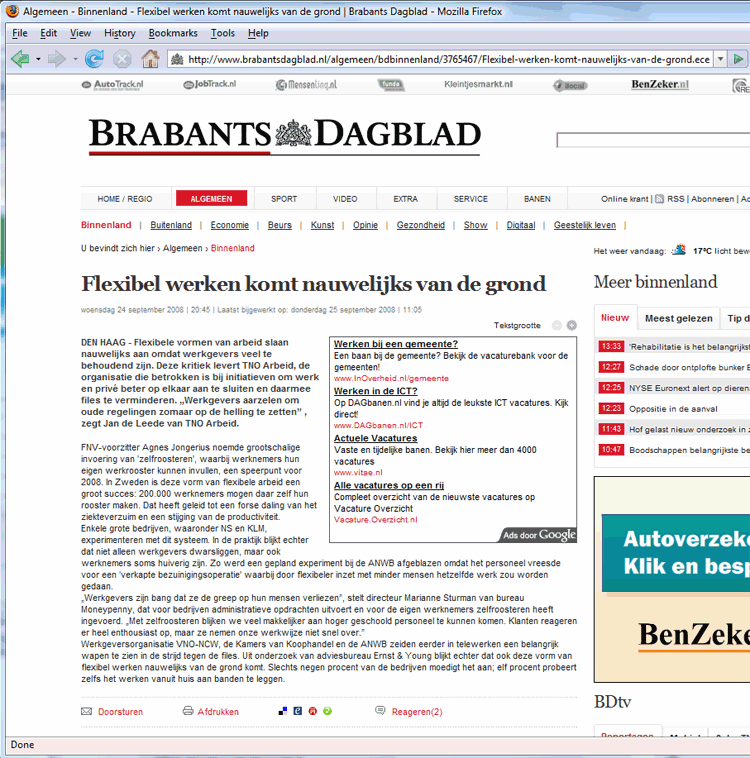Click the Reageren speech bubble icon
The height and width of the screenshot is (758, 750).
click(x=381, y=711)
